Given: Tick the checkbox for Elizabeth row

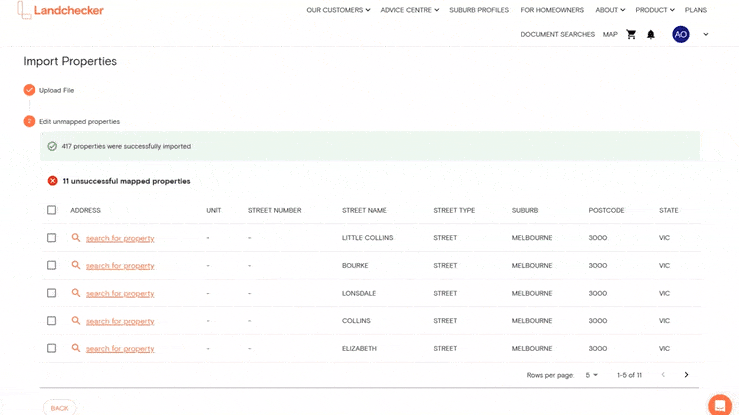Looking at the screenshot, I should pyautogui.click(x=51, y=348).
